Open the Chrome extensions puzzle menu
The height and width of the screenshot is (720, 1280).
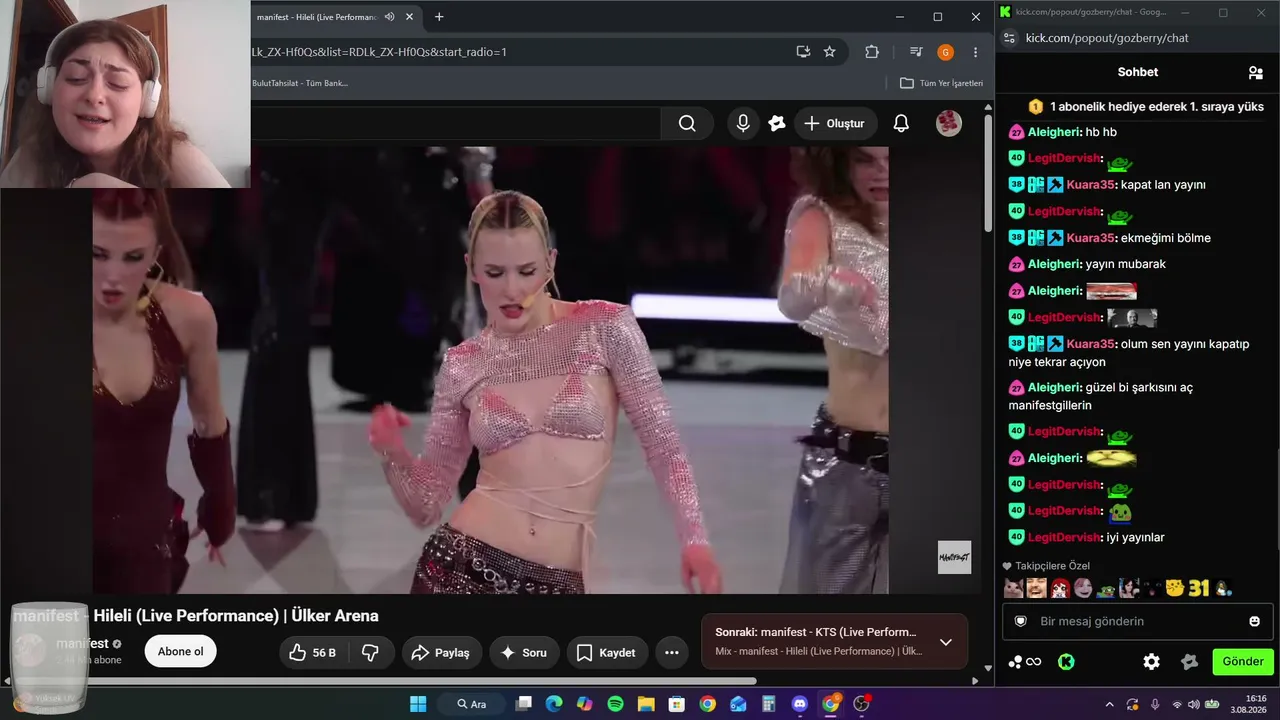(872, 52)
